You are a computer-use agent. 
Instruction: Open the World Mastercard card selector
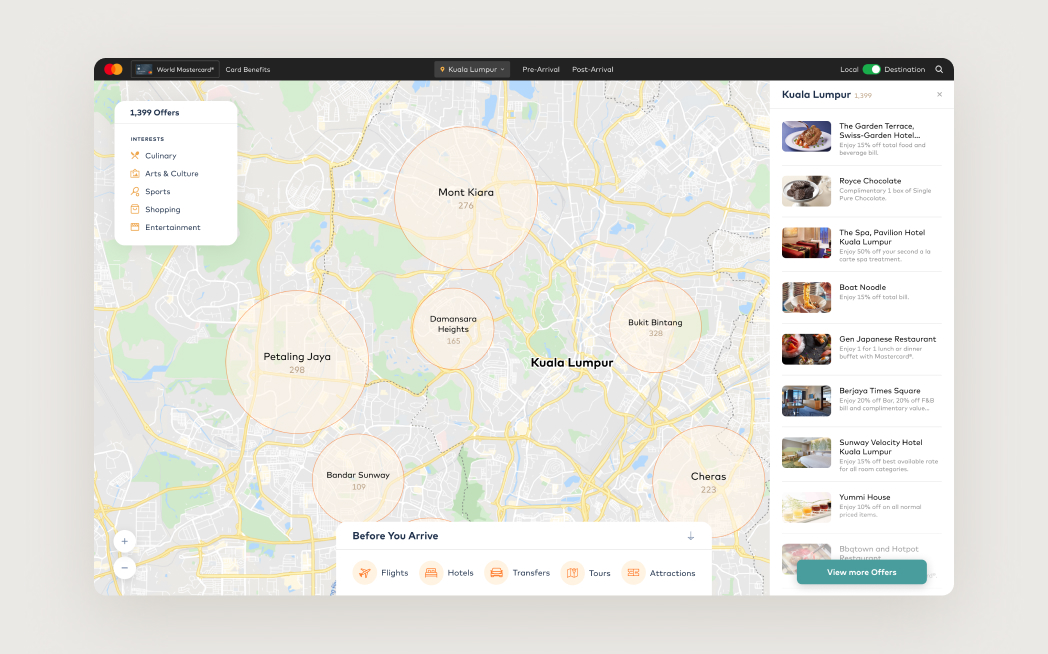[x=175, y=69]
